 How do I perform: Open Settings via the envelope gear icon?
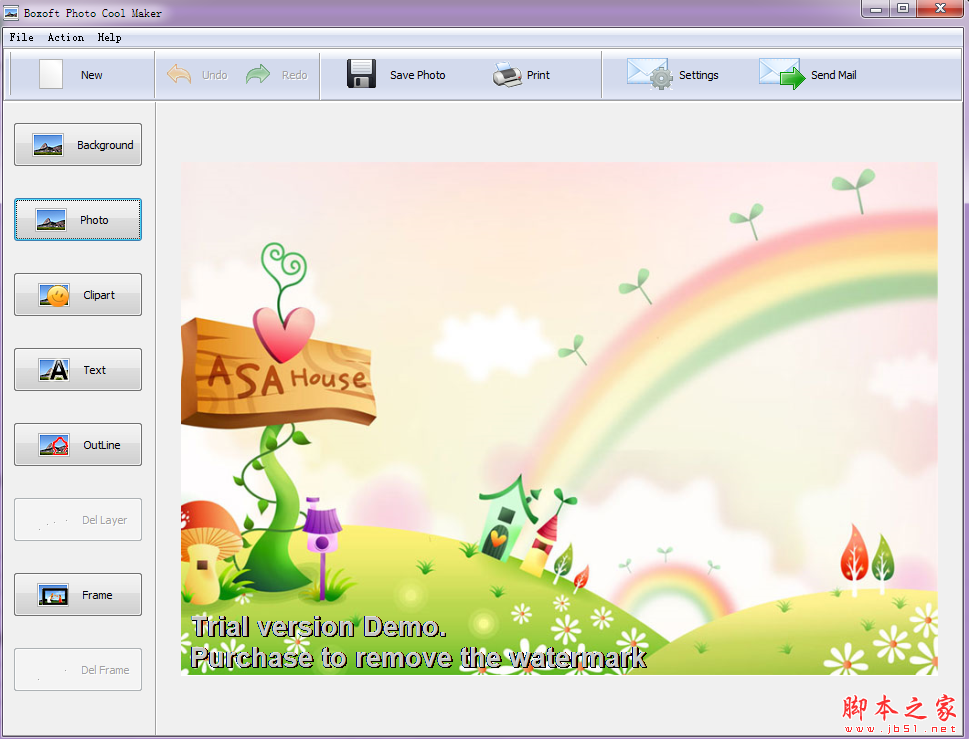click(649, 75)
